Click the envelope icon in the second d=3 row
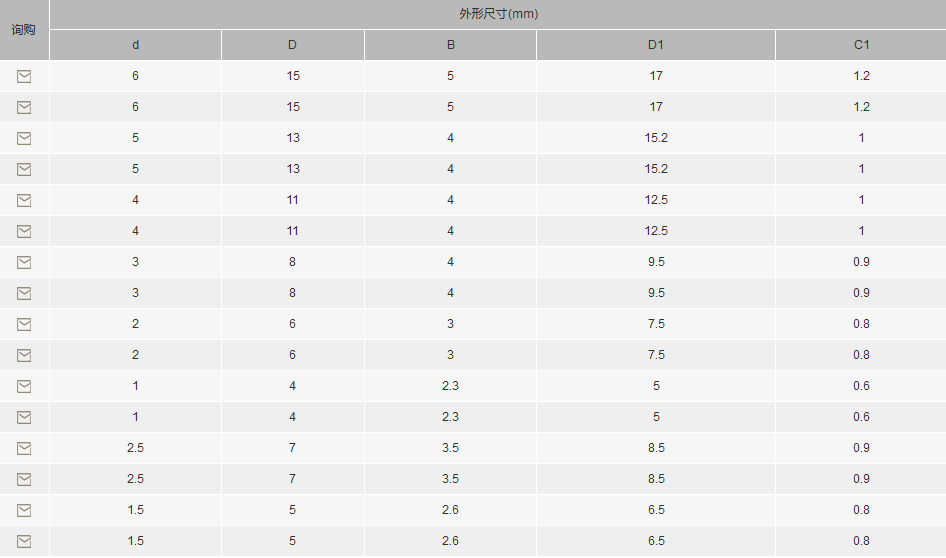946x558 pixels. (x=24, y=293)
